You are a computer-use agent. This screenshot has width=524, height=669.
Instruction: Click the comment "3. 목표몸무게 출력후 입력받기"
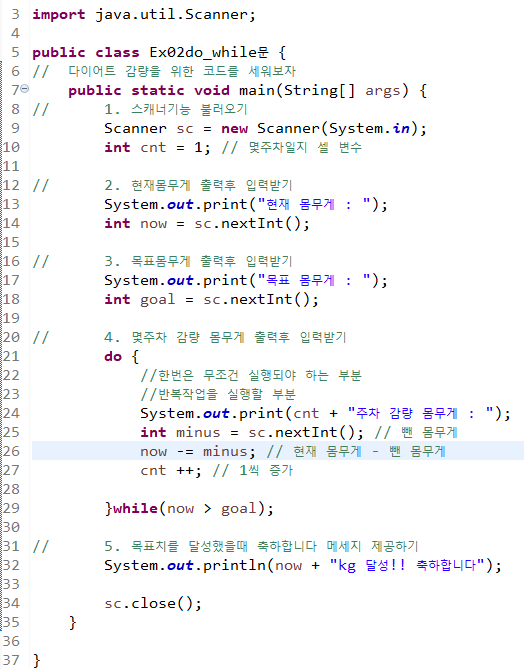(198, 261)
